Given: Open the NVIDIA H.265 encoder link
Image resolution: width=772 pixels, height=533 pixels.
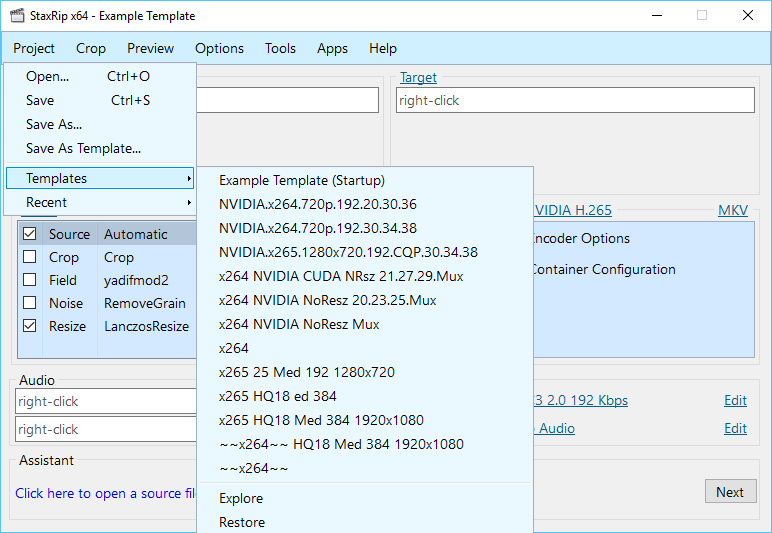Looking at the screenshot, I should coord(573,210).
